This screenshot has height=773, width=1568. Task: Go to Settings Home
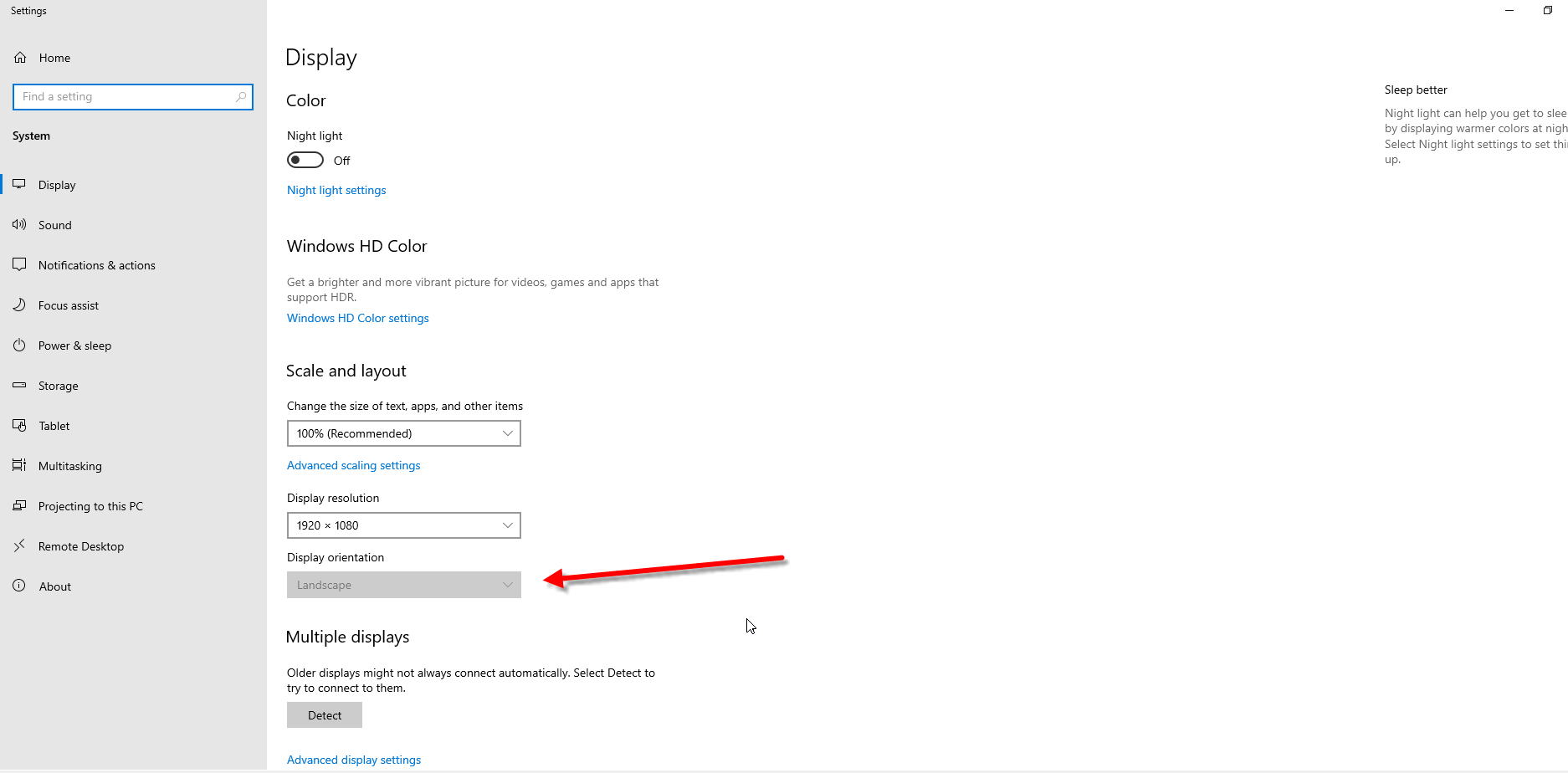coord(134,58)
